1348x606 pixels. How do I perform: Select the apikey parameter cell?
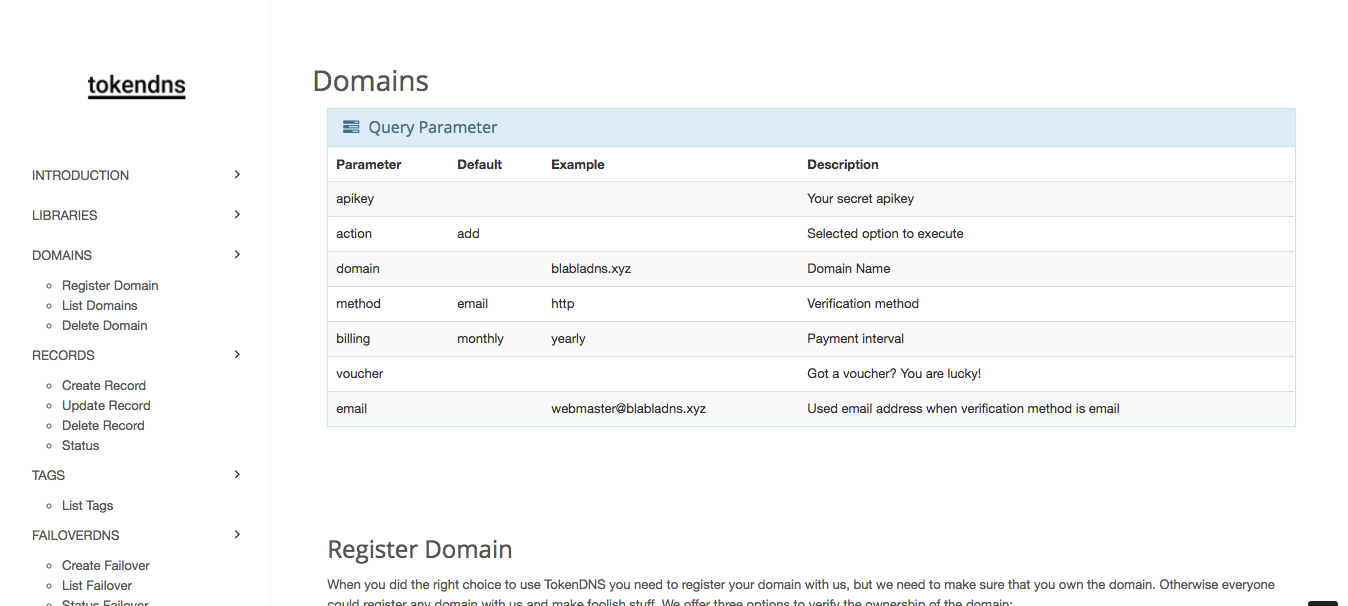coord(355,199)
